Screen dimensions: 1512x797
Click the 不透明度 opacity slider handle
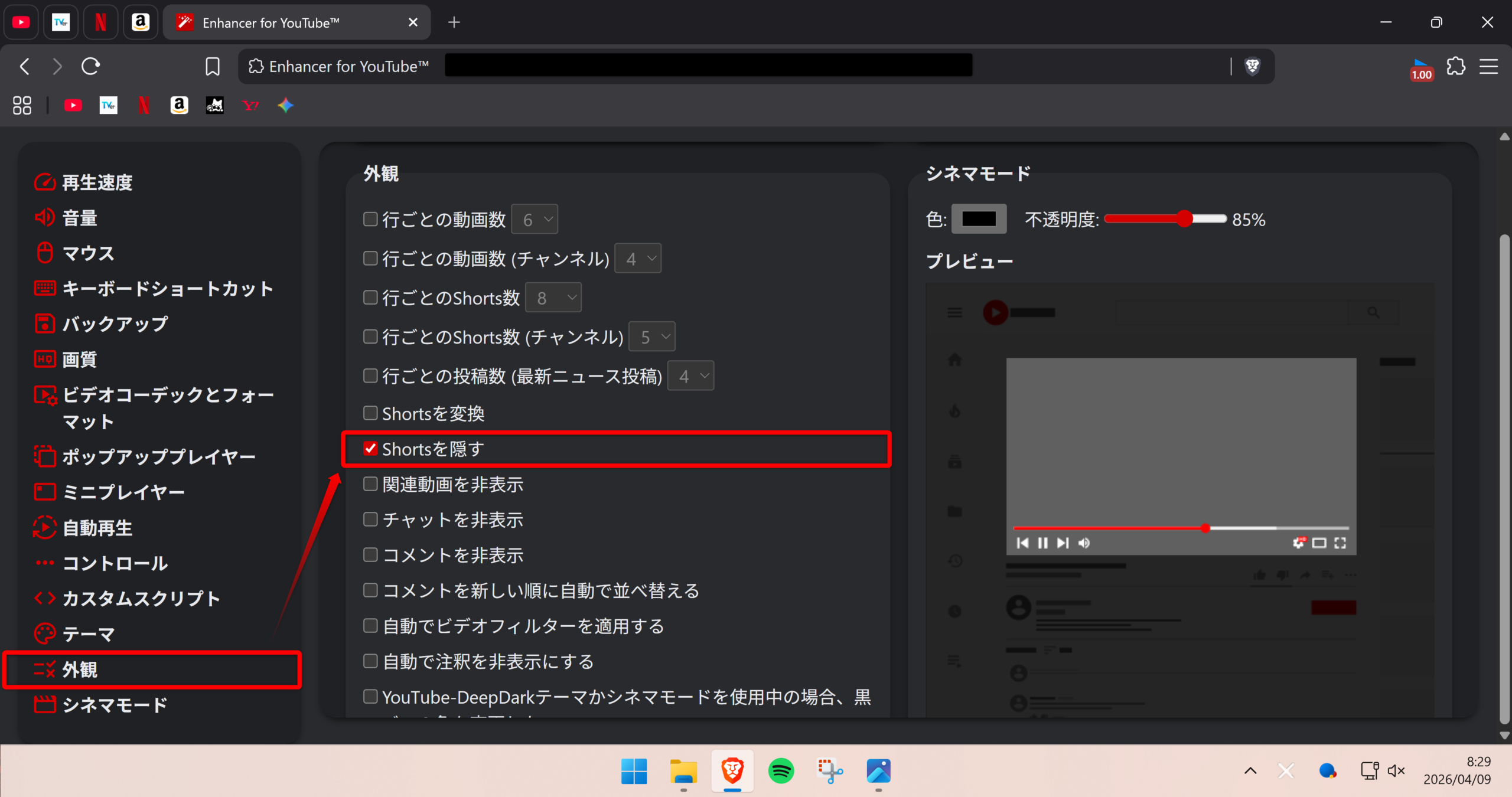pyautogui.click(x=1184, y=219)
